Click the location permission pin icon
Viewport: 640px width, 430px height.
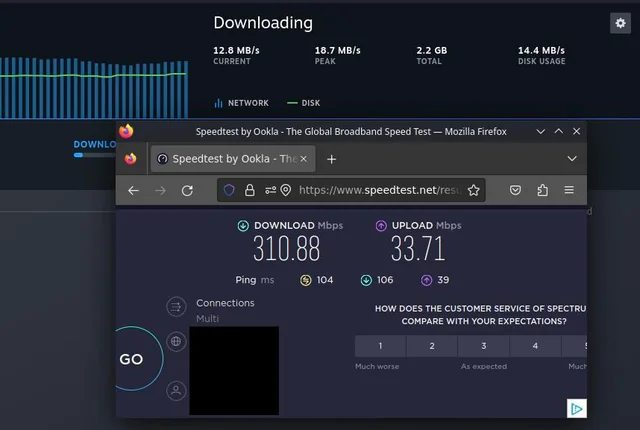[286, 190]
